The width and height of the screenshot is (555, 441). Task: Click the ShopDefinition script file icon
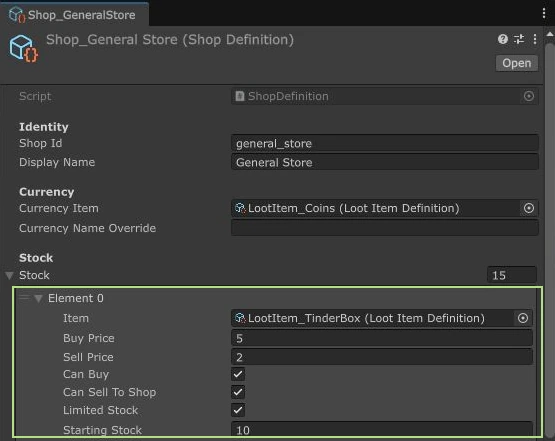(240, 96)
